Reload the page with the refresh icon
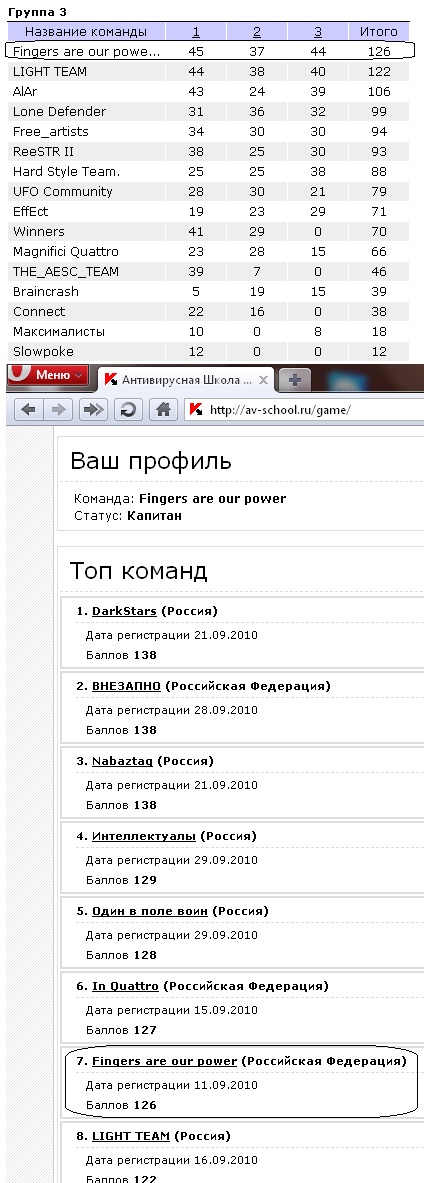424x1183 pixels. coord(128,410)
